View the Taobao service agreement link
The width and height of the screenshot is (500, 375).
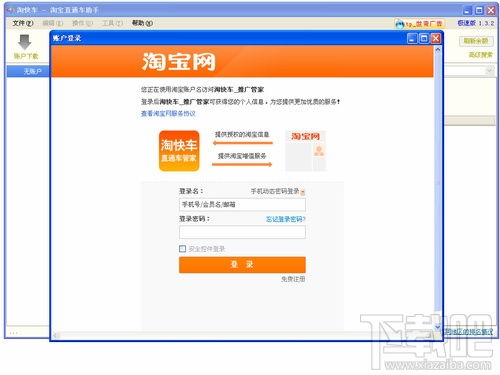168,114
